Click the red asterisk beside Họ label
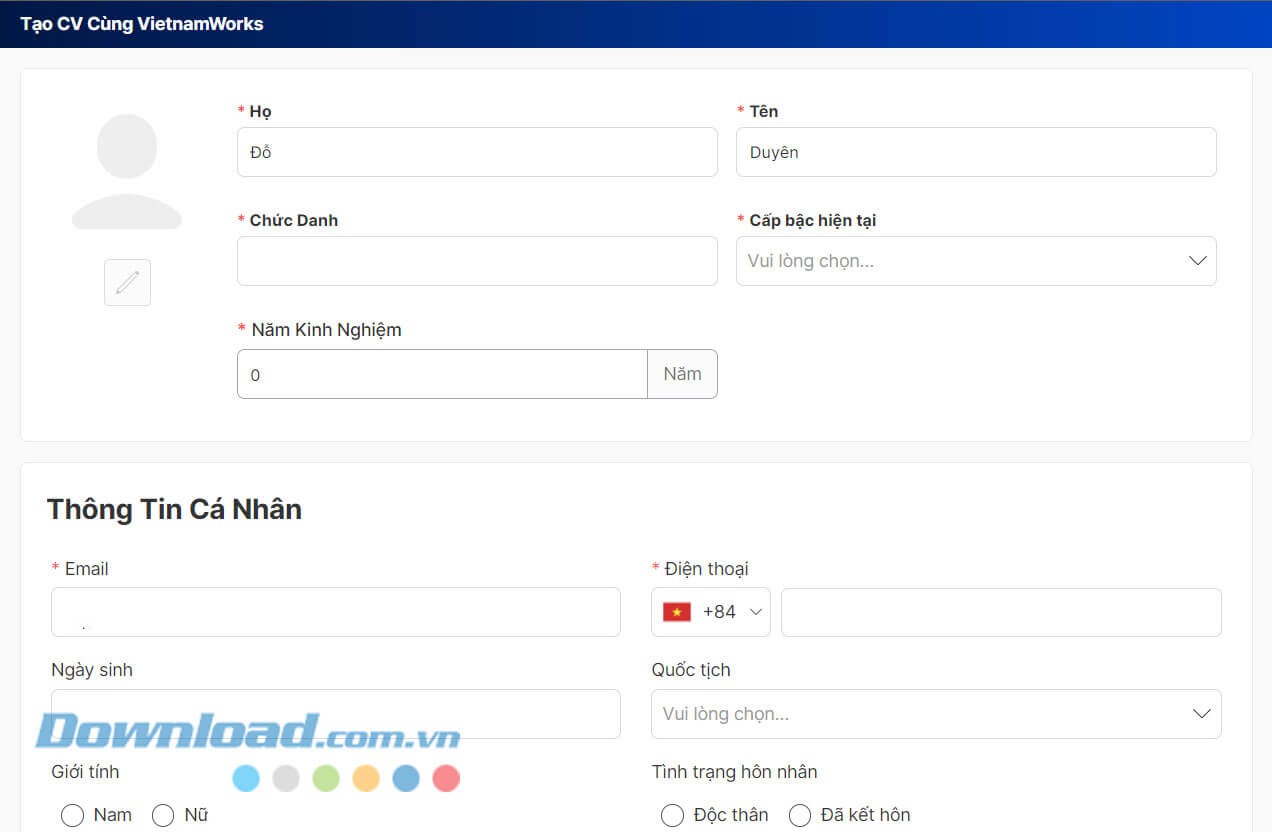Screen dimensions: 1272x832 pos(241,110)
